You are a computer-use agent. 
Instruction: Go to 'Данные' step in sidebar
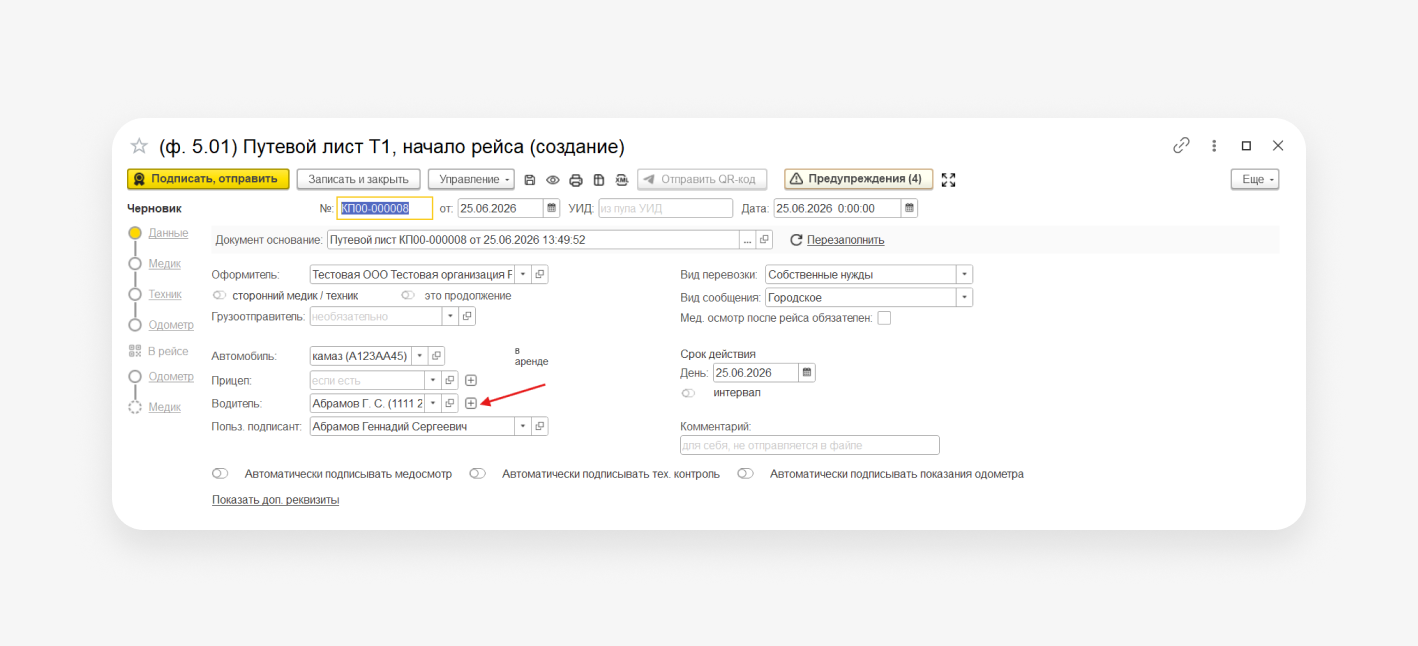[168, 233]
